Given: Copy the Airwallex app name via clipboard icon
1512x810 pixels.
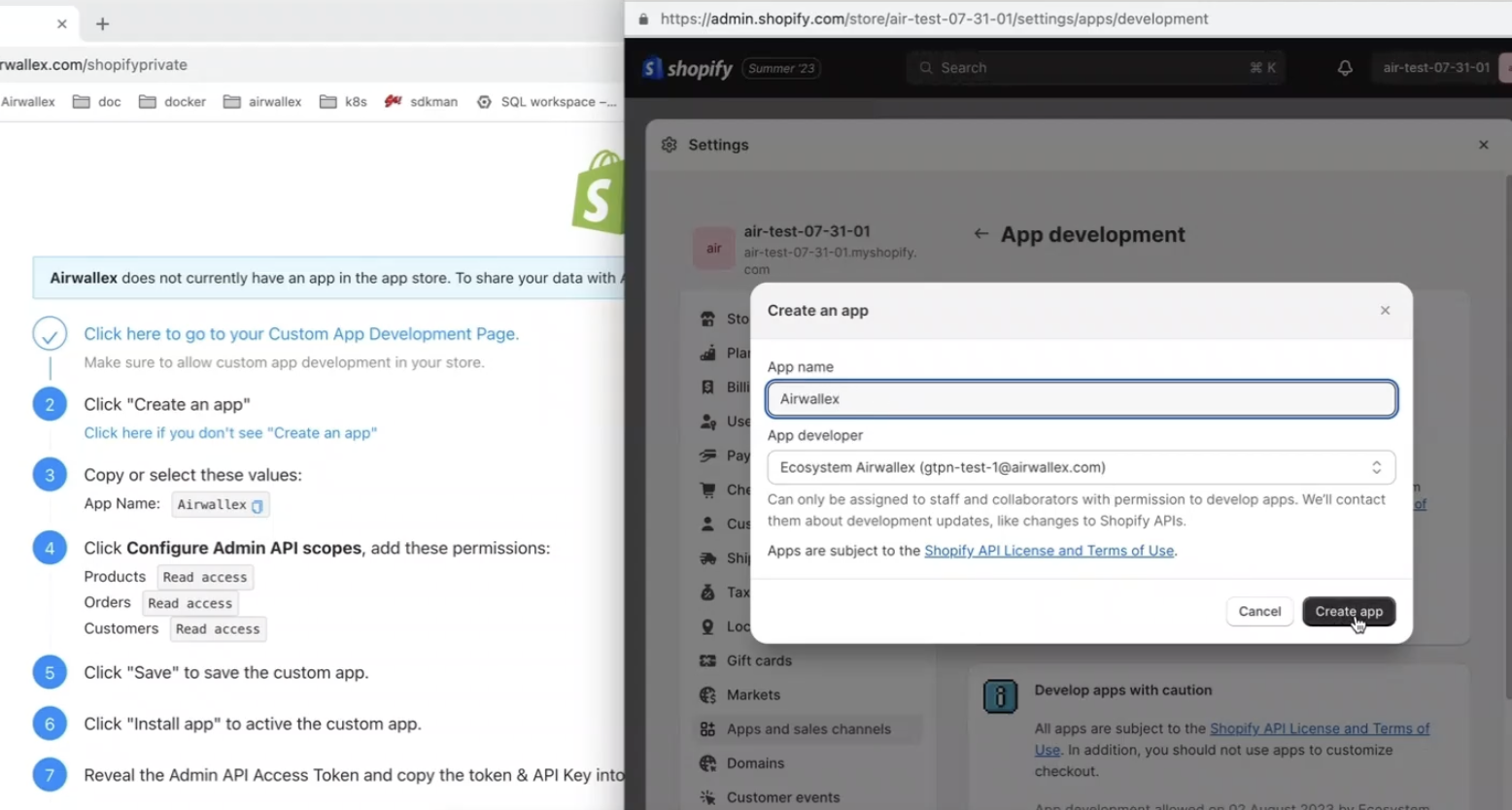Looking at the screenshot, I should tap(258, 506).
